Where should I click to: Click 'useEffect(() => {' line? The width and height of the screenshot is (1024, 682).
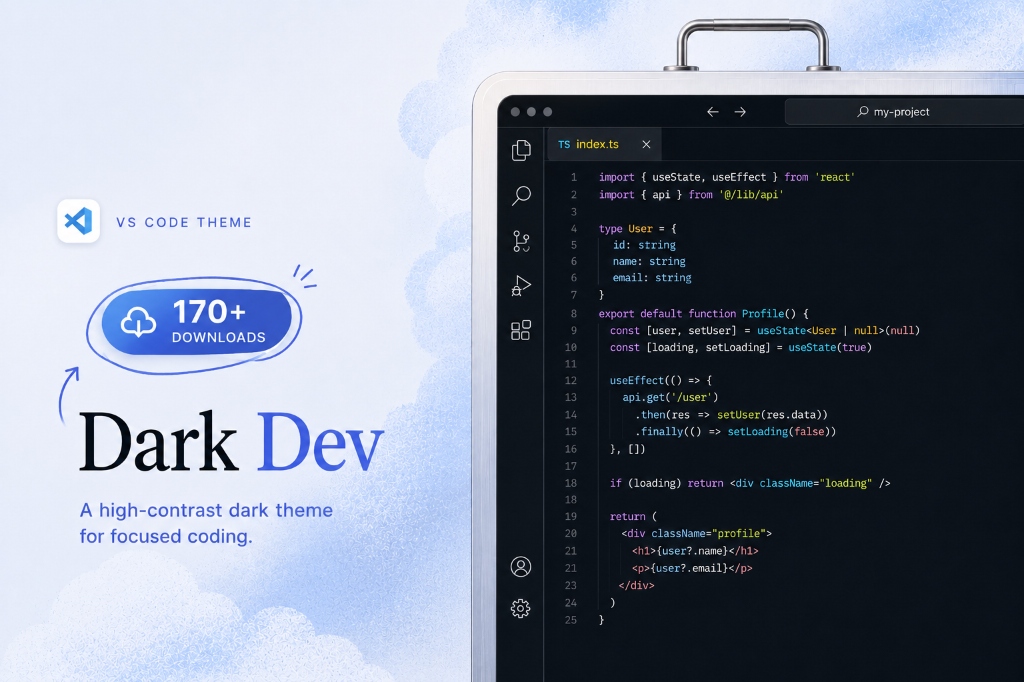click(661, 380)
